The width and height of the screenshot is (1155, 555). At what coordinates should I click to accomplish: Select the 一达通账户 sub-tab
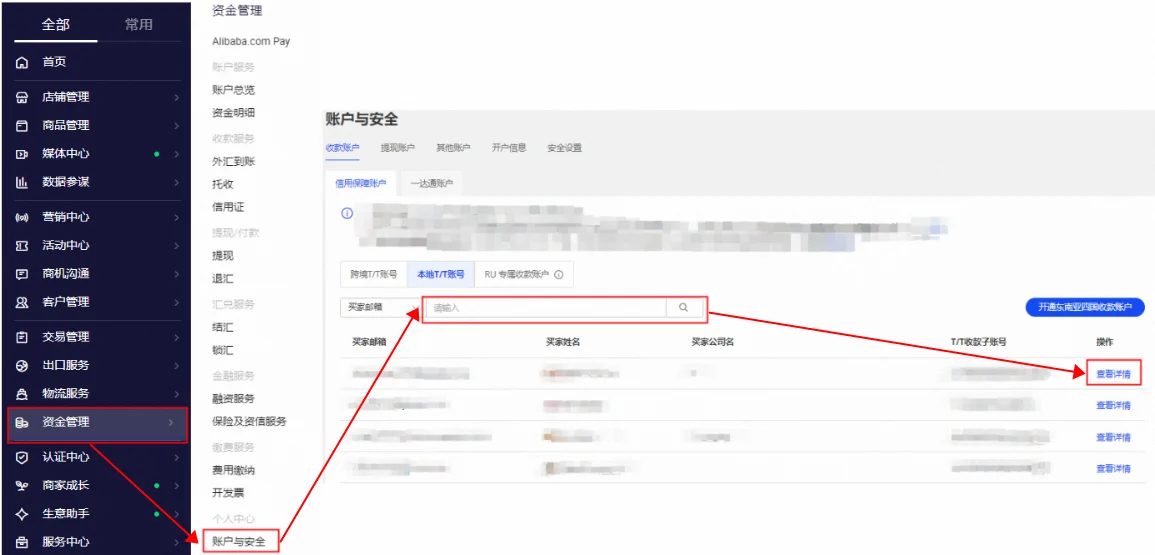click(x=432, y=184)
